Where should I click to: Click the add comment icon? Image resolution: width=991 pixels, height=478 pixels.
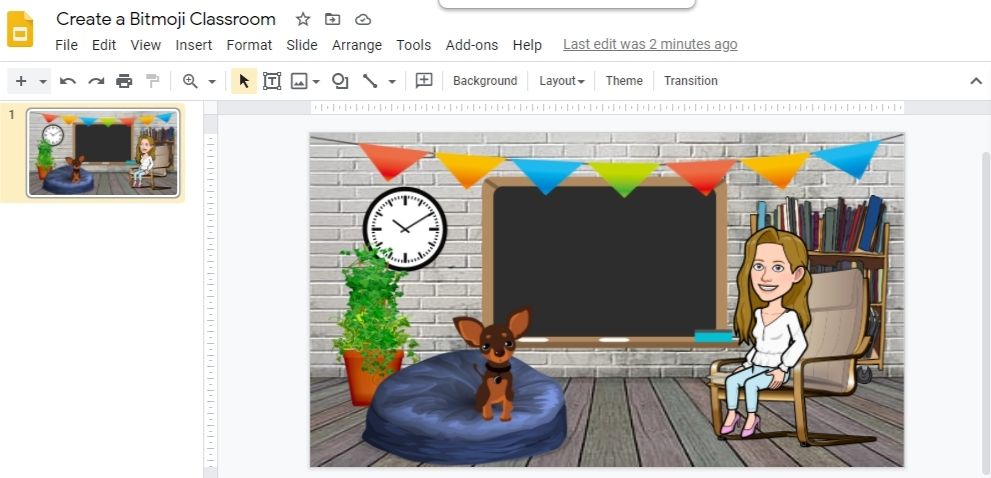point(424,81)
